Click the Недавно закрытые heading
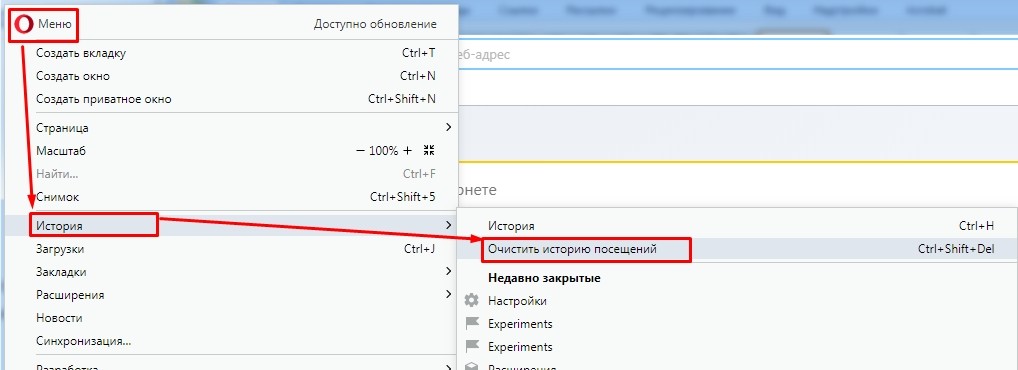The height and width of the screenshot is (370, 1018). [544, 278]
